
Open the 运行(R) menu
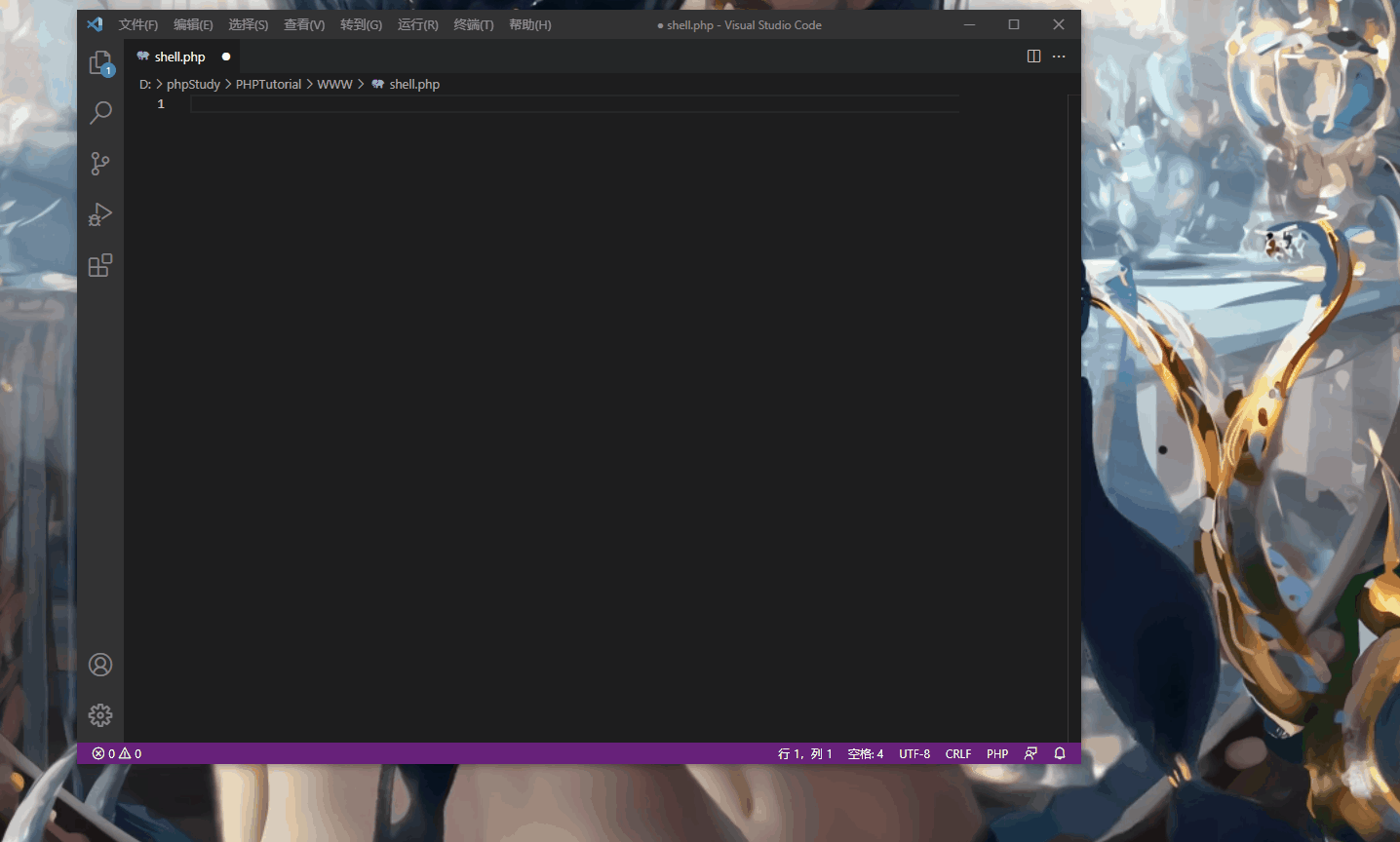(418, 24)
